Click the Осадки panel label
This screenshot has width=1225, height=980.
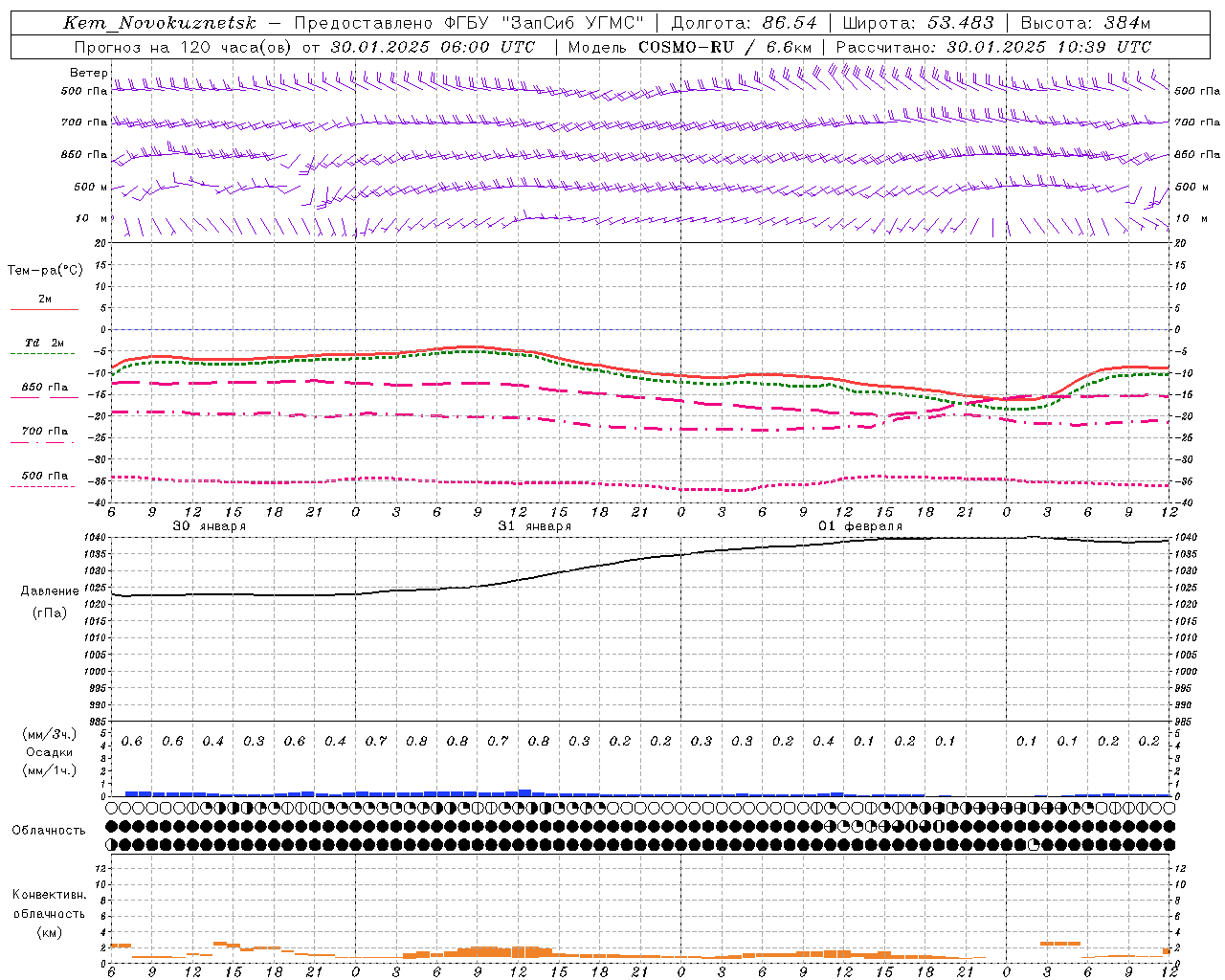(50, 752)
